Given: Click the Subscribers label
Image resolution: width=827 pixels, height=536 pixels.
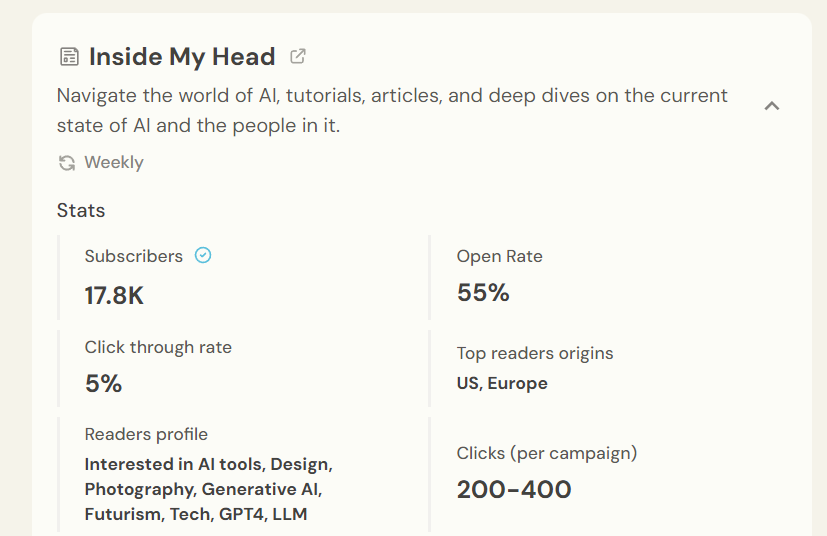Looking at the screenshot, I should tap(134, 256).
